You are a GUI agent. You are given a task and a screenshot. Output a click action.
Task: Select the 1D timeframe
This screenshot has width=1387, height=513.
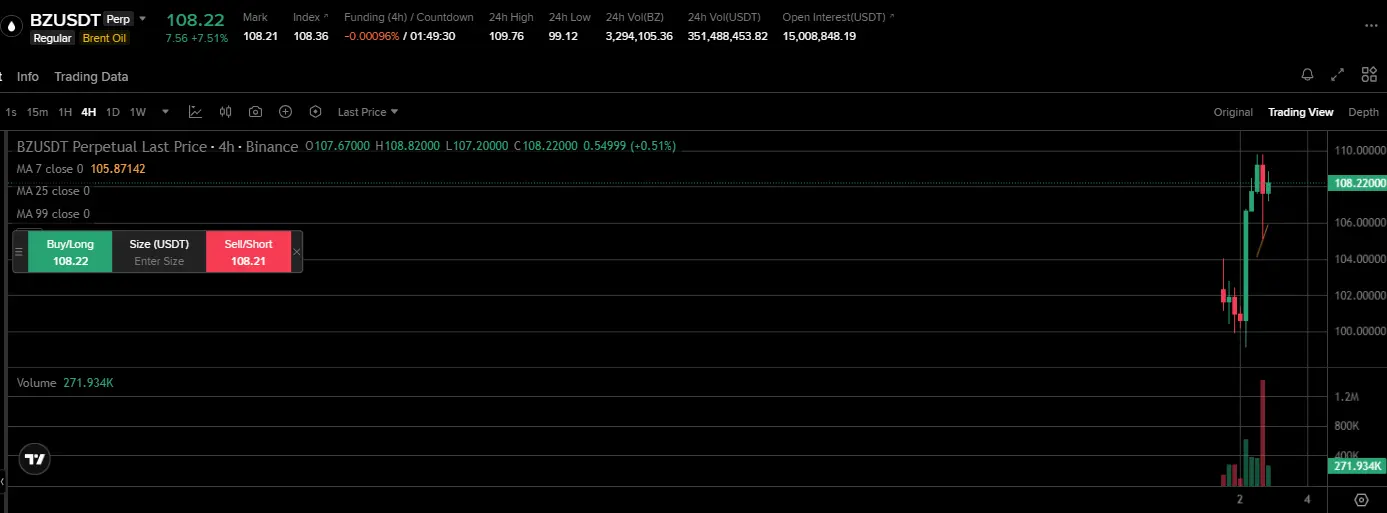pyautogui.click(x=113, y=112)
